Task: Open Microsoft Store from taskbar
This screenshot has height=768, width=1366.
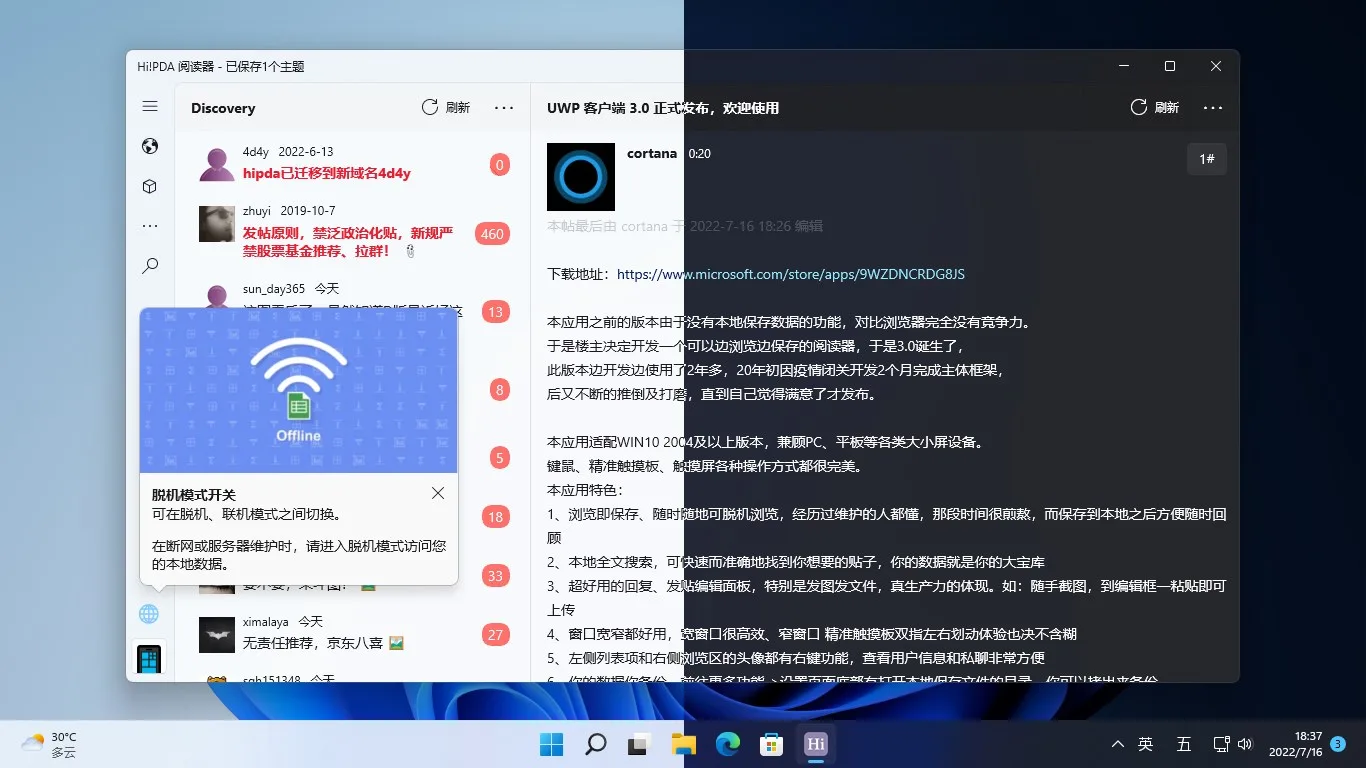Action: [771, 744]
